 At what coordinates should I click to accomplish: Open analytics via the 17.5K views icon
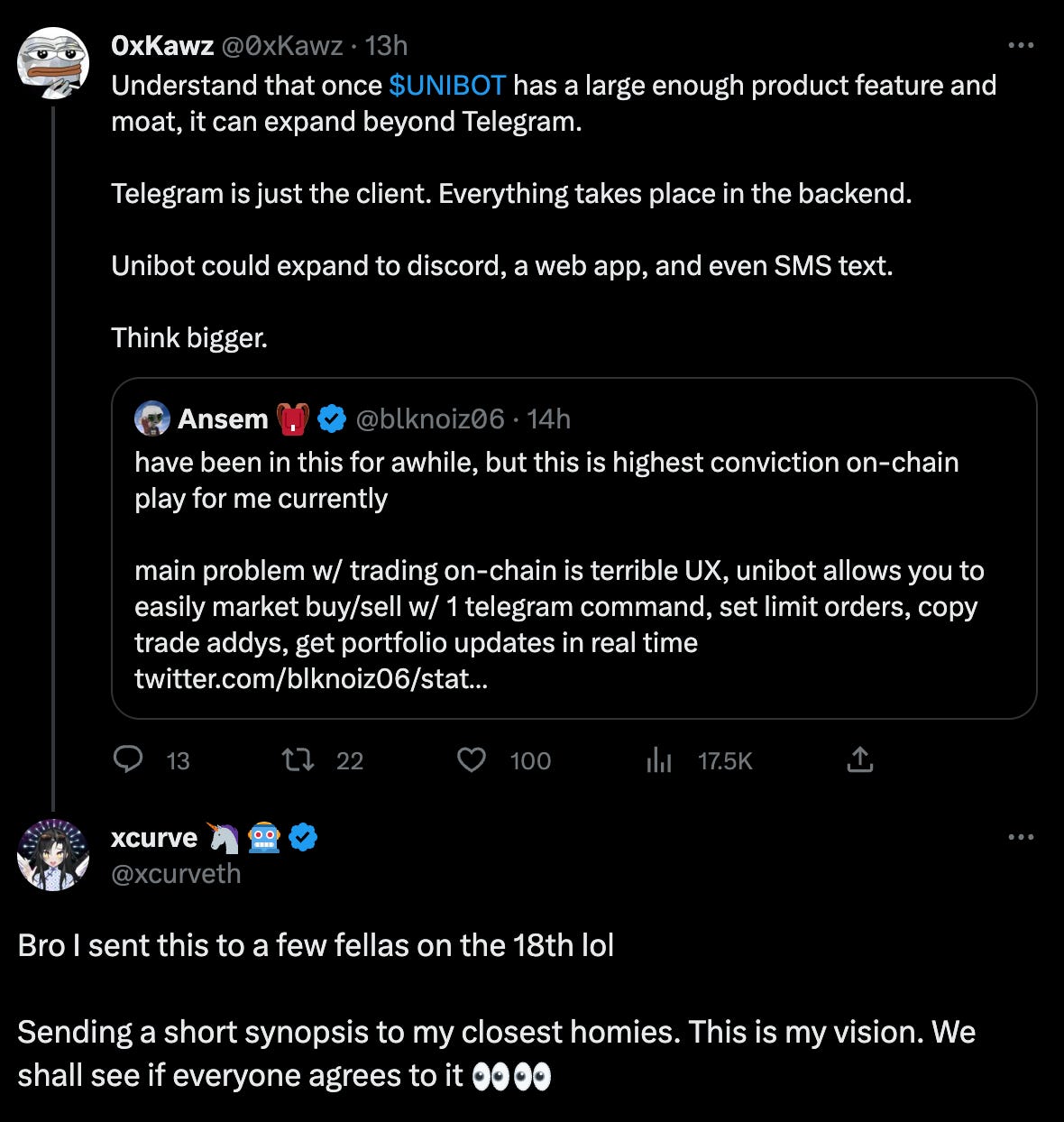(x=659, y=761)
